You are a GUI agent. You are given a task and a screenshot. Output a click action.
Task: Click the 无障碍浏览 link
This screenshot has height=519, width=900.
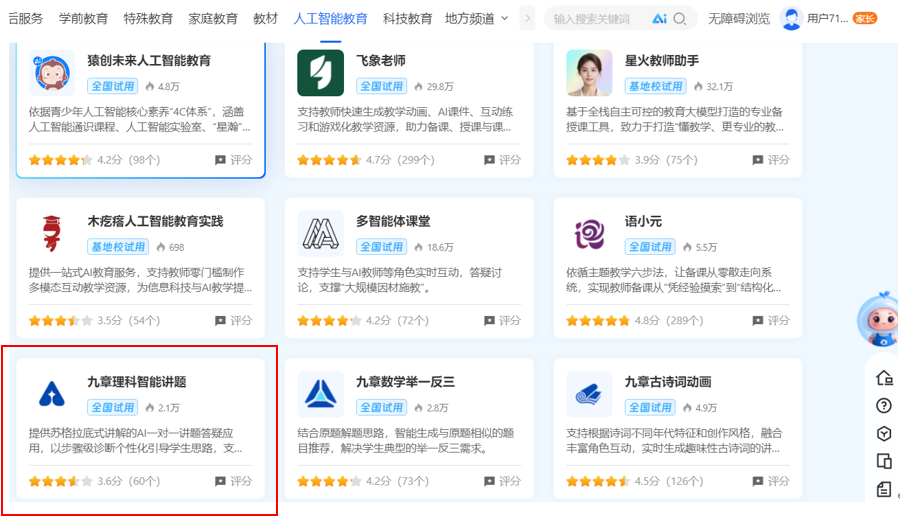pyautogui.click(x=739, y=19)
